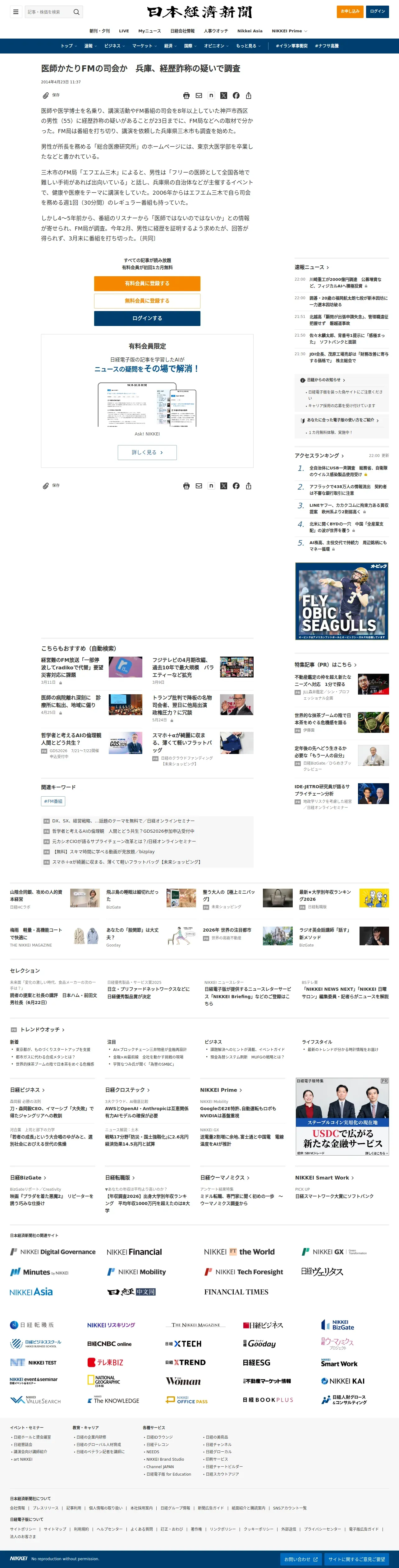This screenshot has height=1568, width=399.
Task: Open the 速報ニュース section heading
Action: 311,267
